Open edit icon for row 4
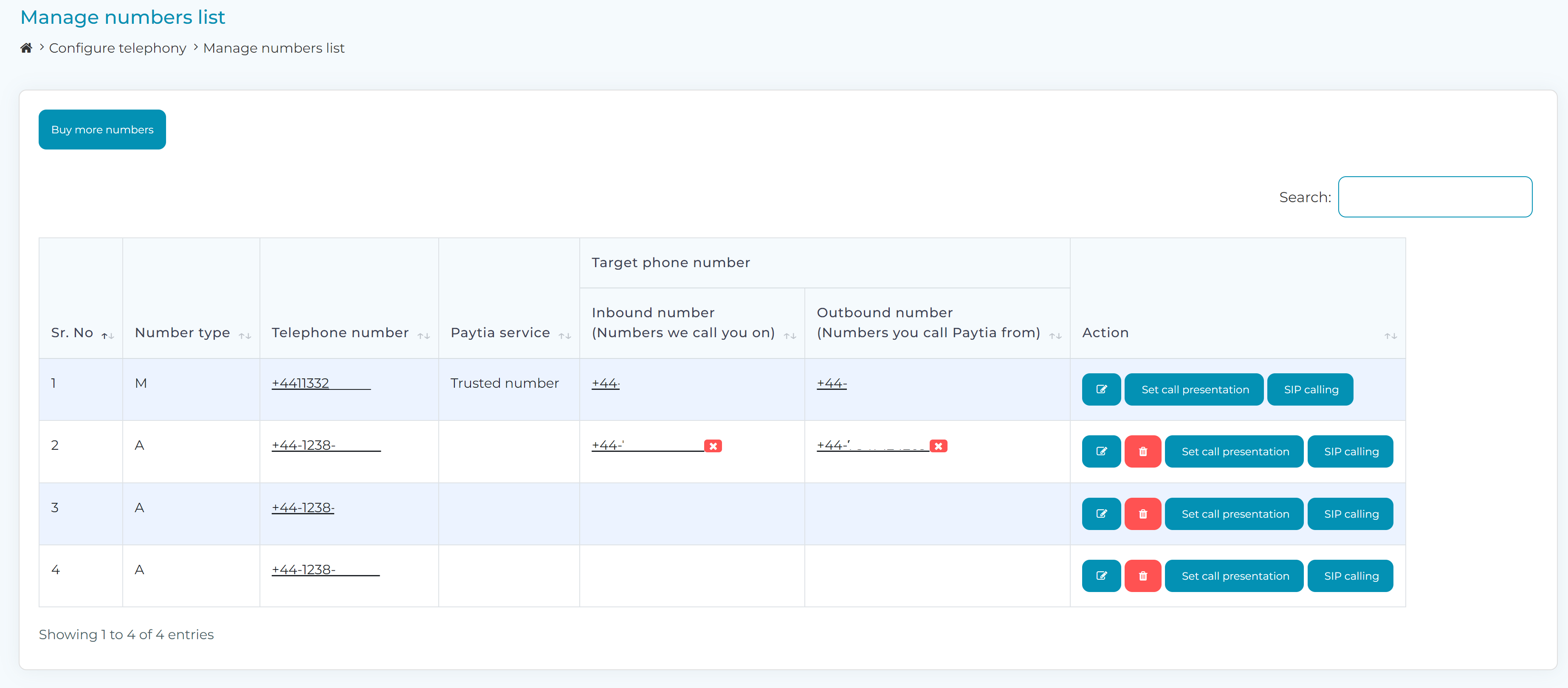Screen dimensions: 1568x688 (1101, 576)
